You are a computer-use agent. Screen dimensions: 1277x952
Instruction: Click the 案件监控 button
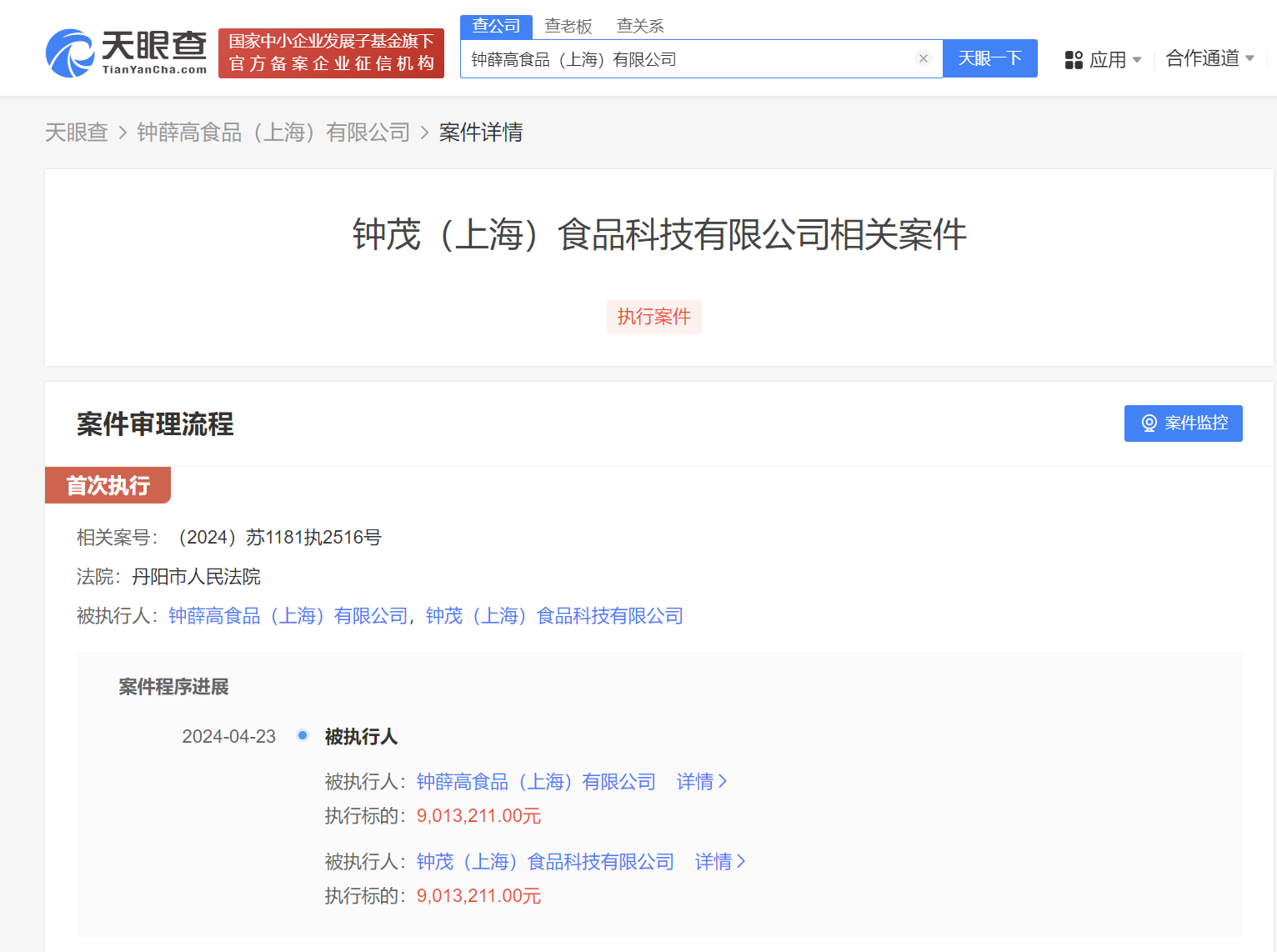coord(1183,423)
